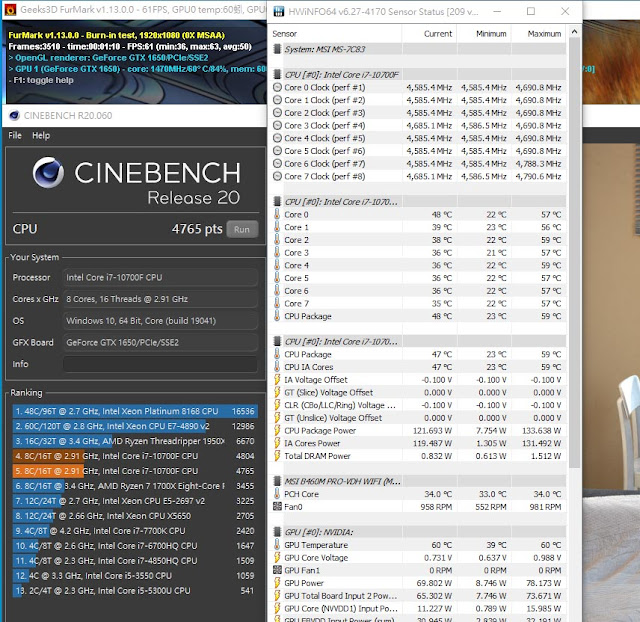Click the Processor field showing i7-10700F
The image size is (640, 622).
coord(160,278)
